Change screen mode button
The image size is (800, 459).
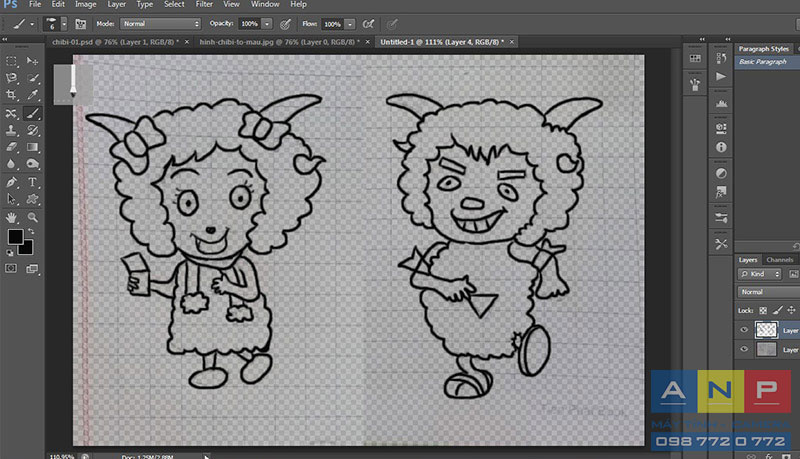tap(32, 268)
